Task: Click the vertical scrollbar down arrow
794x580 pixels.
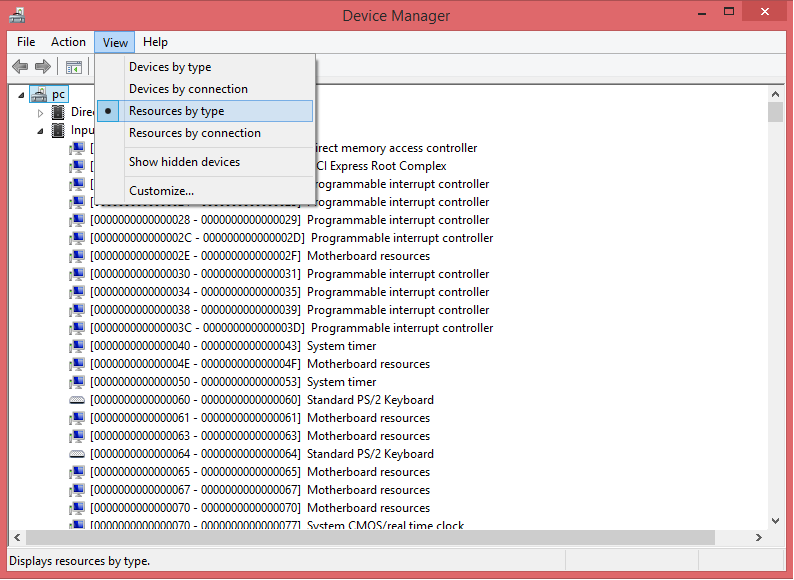Action: (775, 520)
